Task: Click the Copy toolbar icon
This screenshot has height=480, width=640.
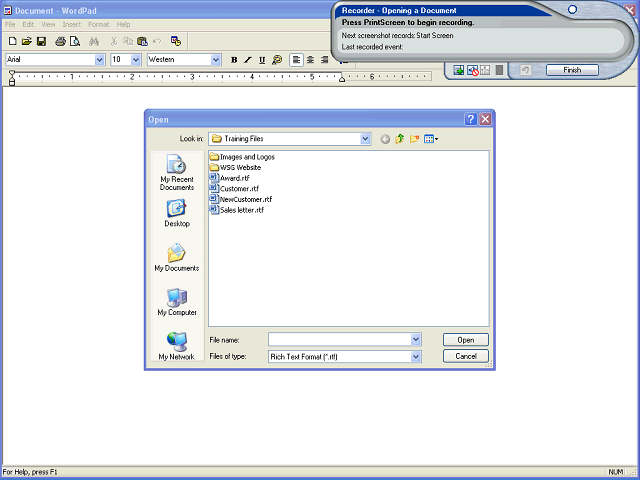Action: (128, 41)
